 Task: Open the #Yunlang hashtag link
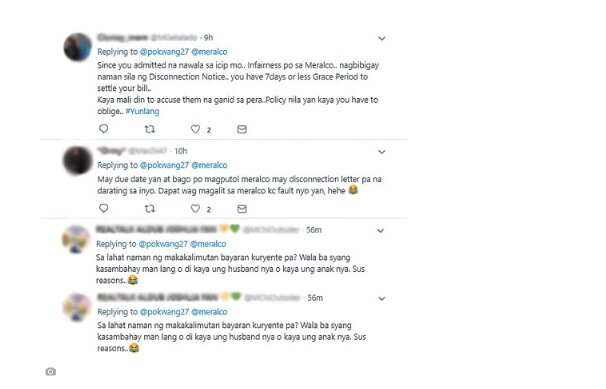142,111
